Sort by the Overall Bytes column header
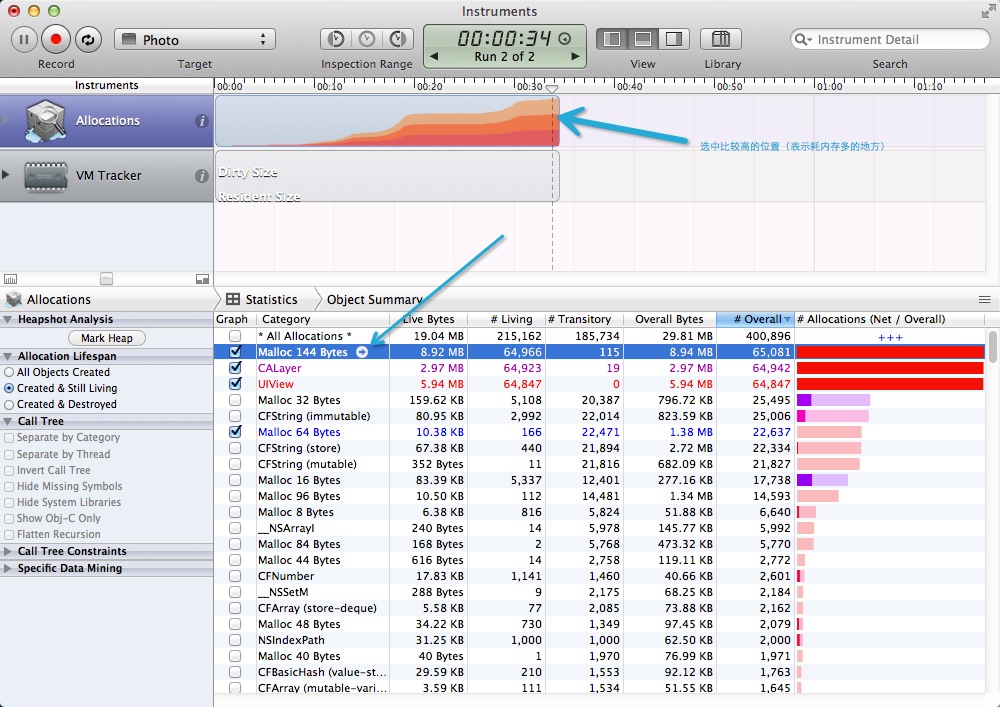This screenshot has width=1000, height=707. tap(670, 319)
